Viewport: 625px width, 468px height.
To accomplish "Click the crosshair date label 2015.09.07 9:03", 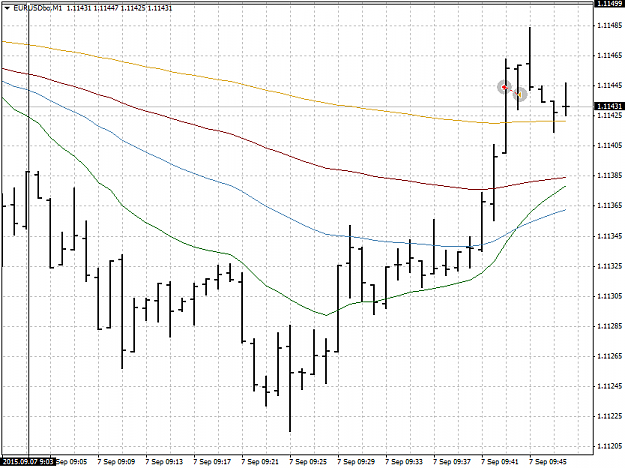I will 29,461.
